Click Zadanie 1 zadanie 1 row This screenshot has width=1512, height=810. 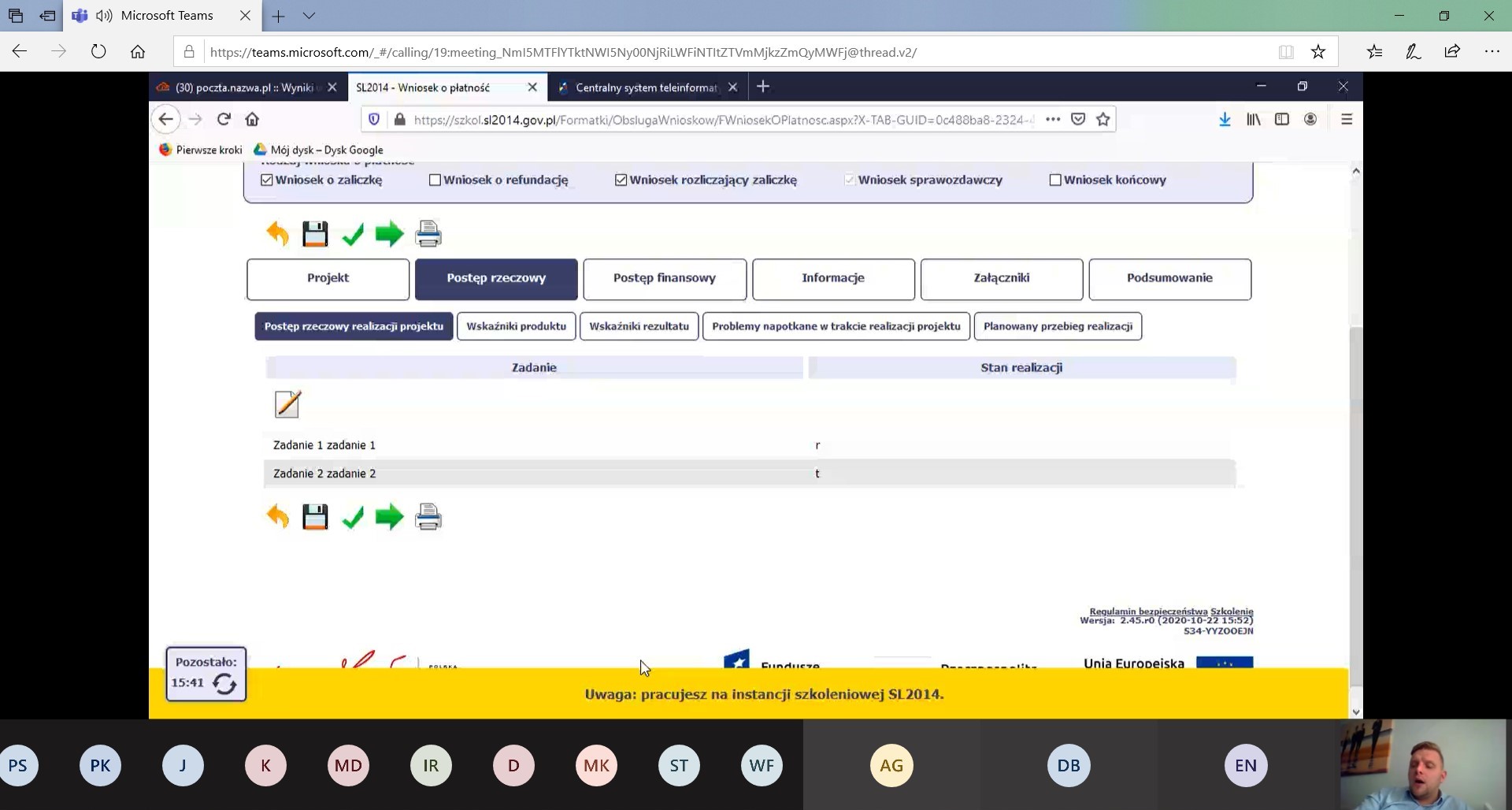click(750, 445)
